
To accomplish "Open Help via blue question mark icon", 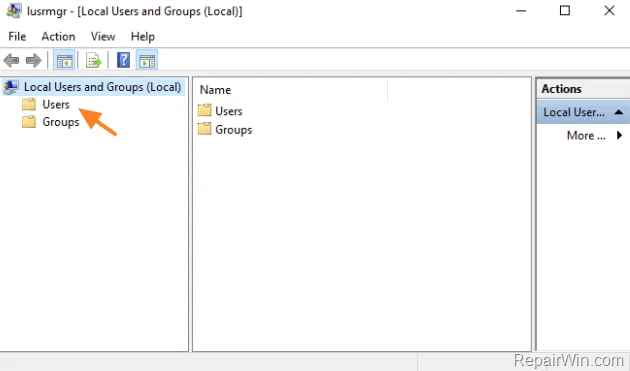I will click(123, 60).
